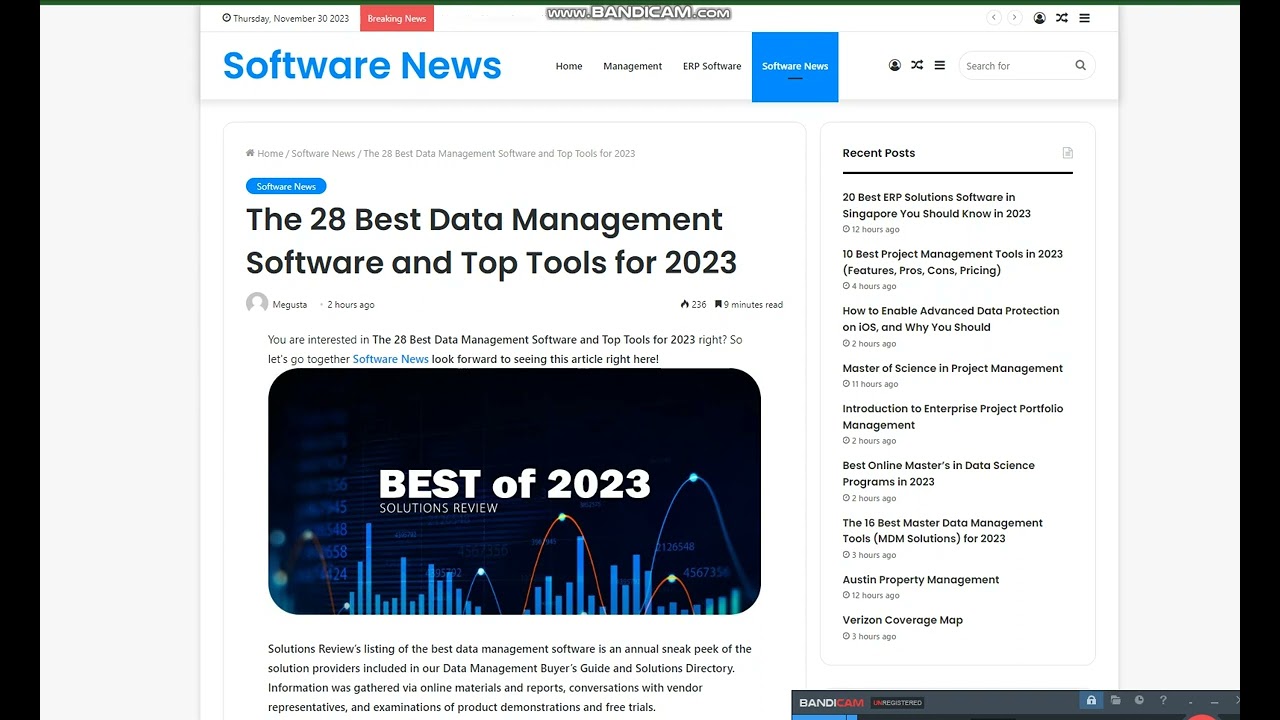
Task: Click the Recent Posts heading
Action: (x=878, y=153)
